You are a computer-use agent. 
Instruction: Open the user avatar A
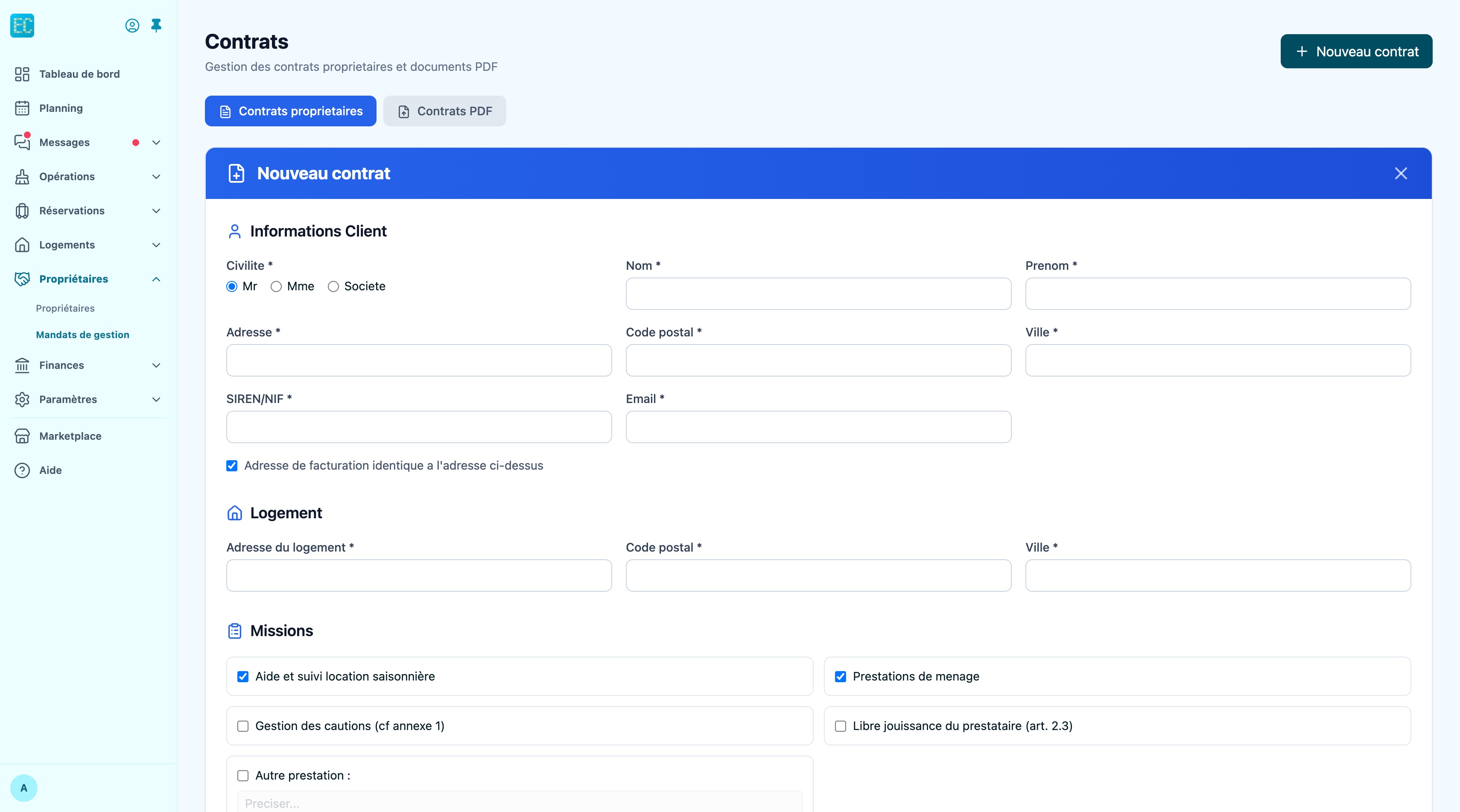click(x=24, y=788)
